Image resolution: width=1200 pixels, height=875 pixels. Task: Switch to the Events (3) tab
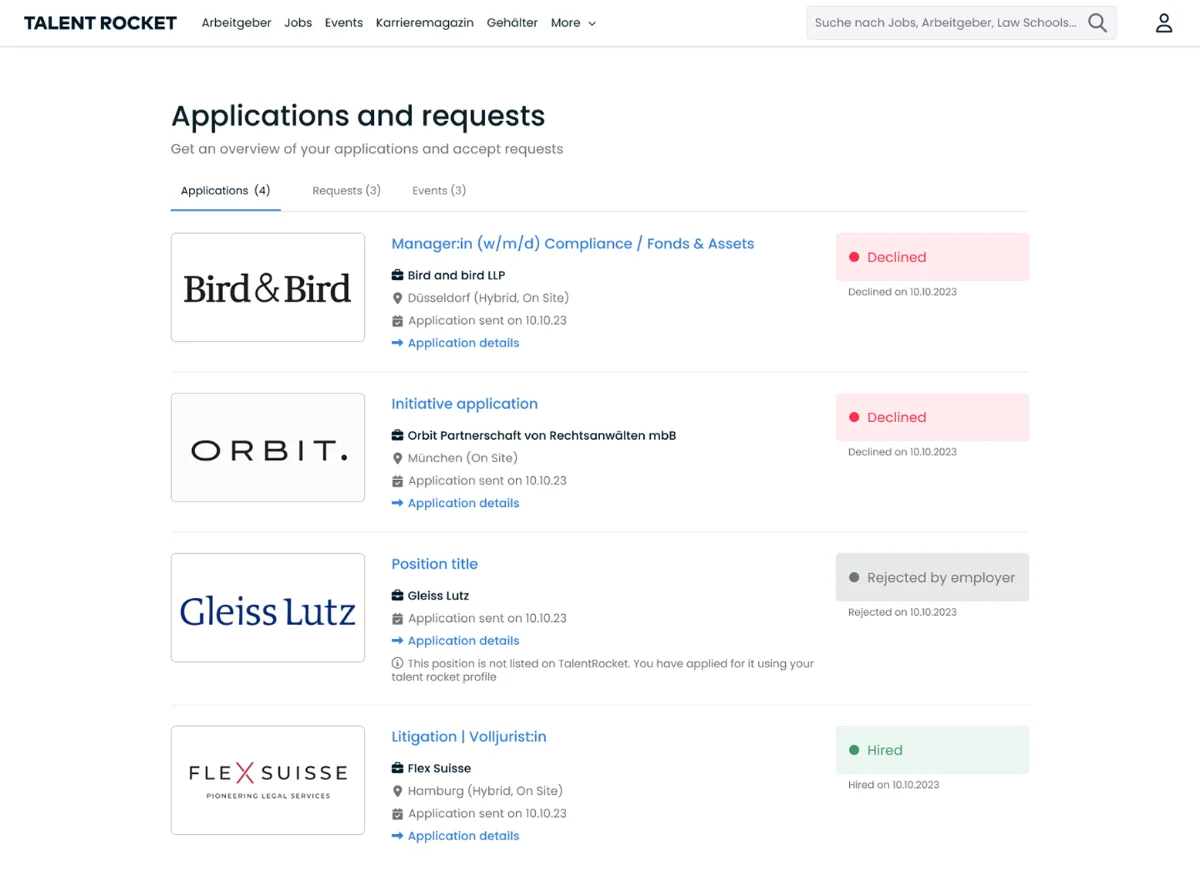click(x=439, y=190)
